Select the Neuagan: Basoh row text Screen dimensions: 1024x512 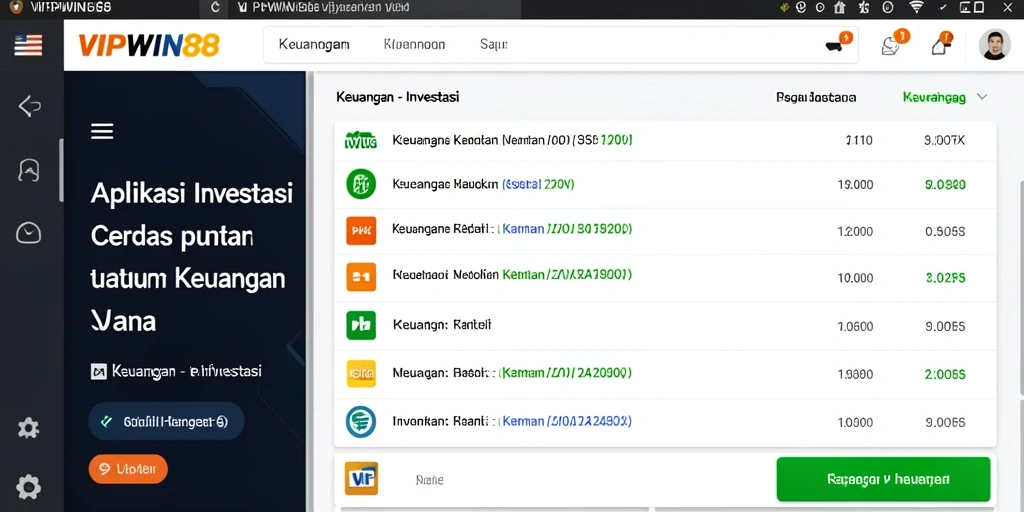tap(511, 373)
